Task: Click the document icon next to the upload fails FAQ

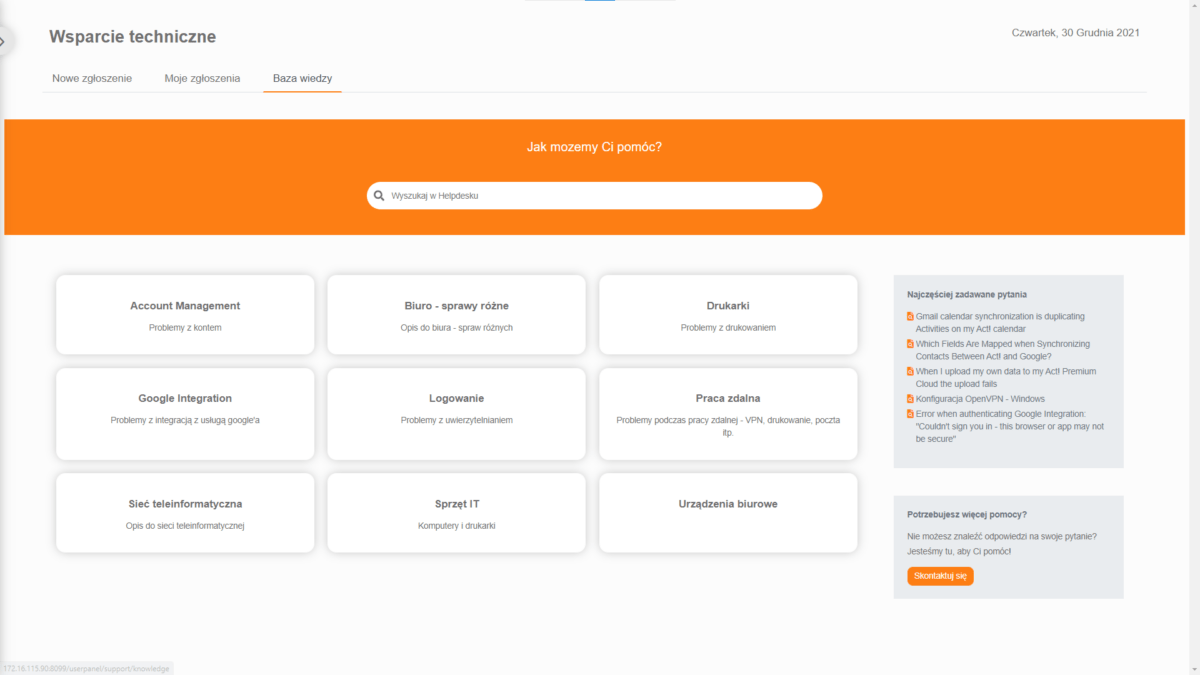Action: [908, 371]
